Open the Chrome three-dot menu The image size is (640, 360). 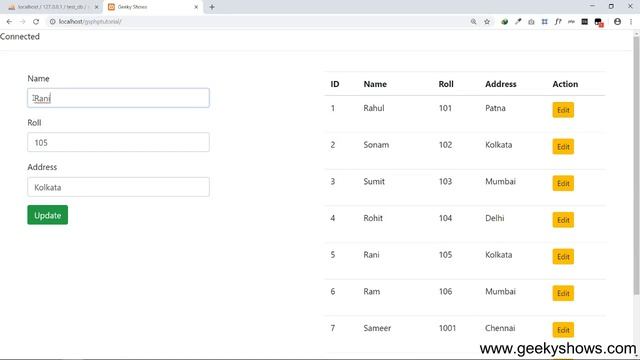(631, 22)
